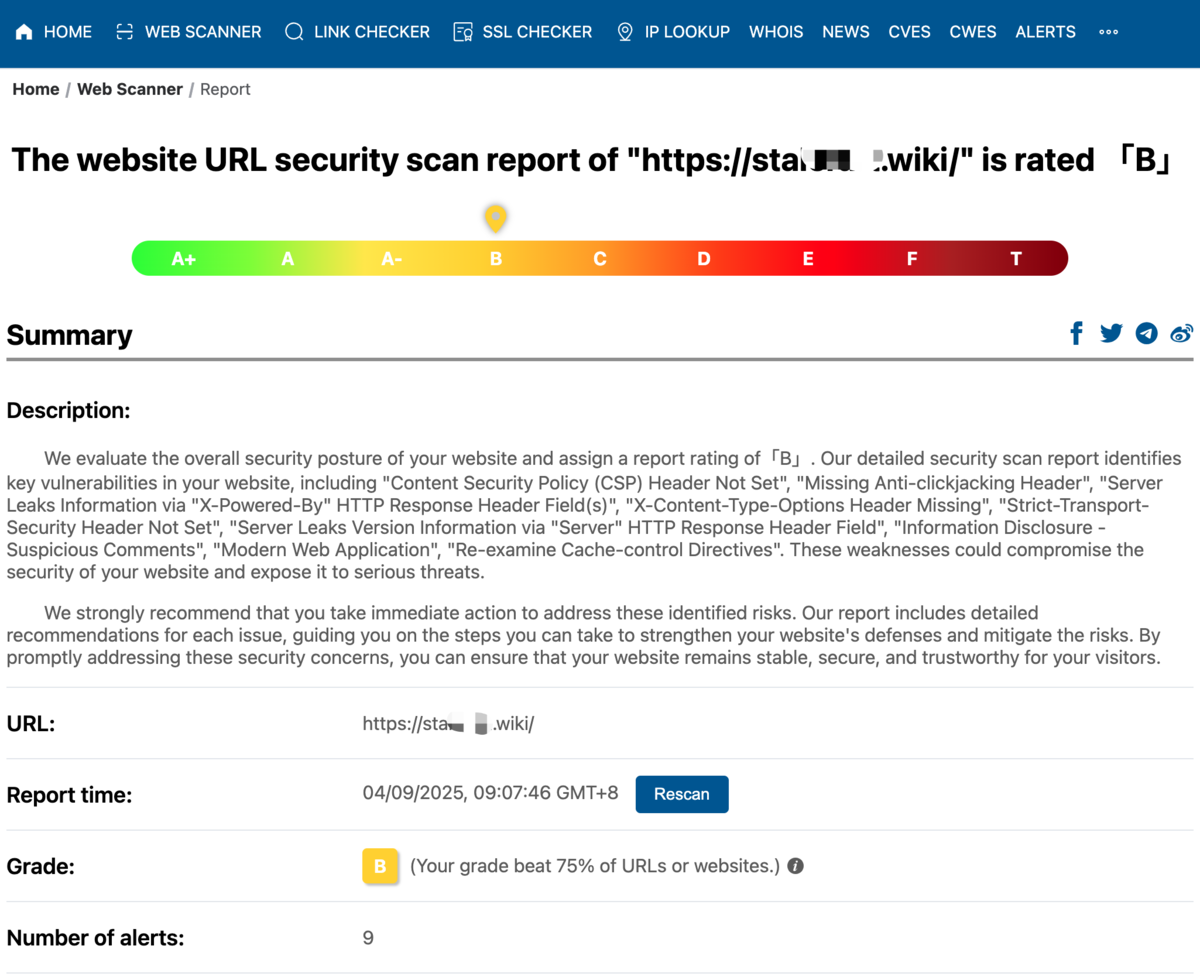Open the ellipsis overflow menu

[1108, 31]
